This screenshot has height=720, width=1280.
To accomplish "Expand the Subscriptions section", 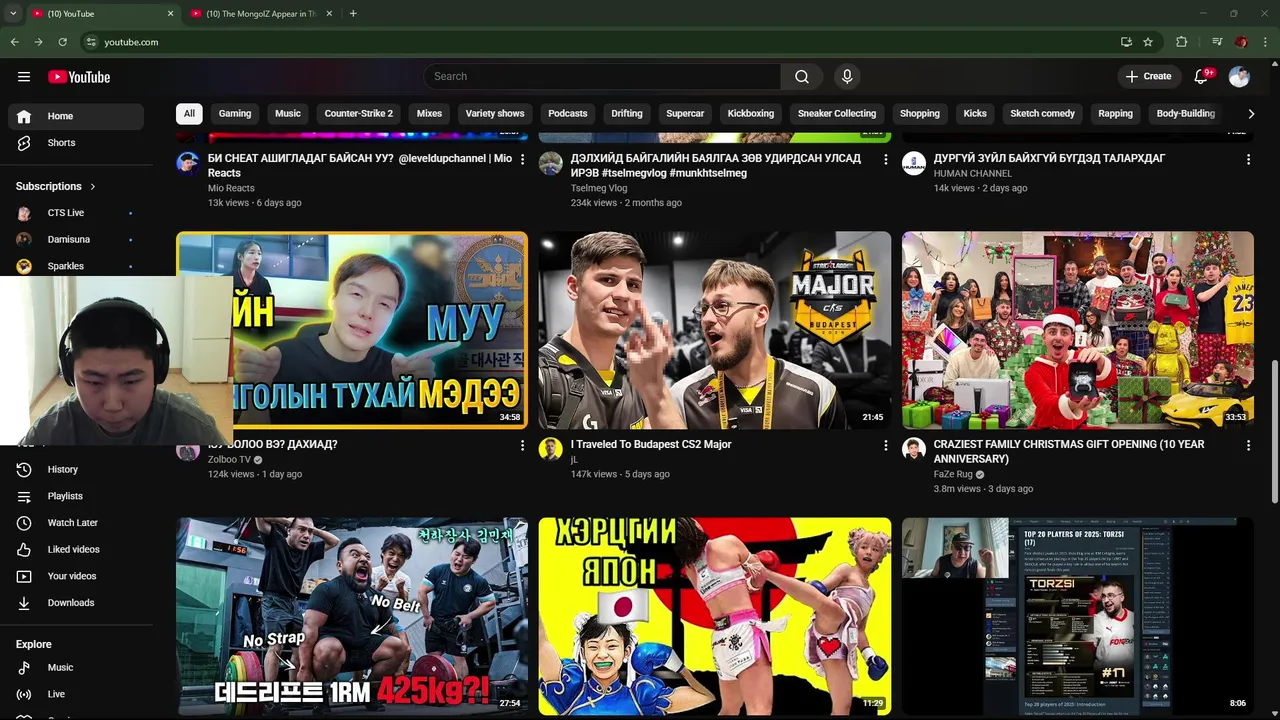I will point(56,186).
